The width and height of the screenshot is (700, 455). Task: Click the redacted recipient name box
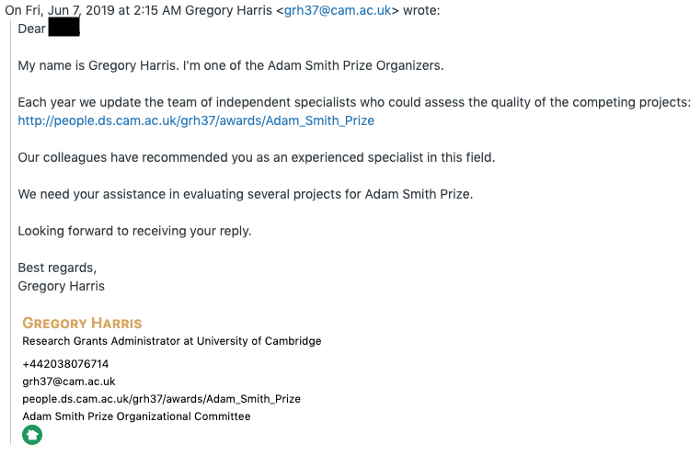click(x=64, y=27)
